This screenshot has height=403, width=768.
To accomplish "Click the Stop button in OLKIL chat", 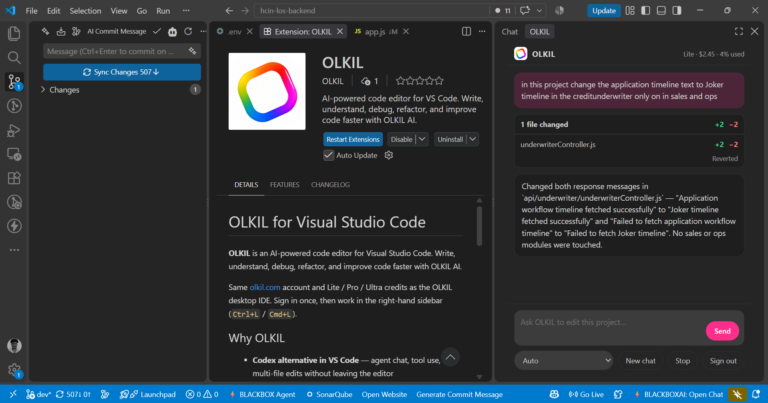I will coord(682,360).
